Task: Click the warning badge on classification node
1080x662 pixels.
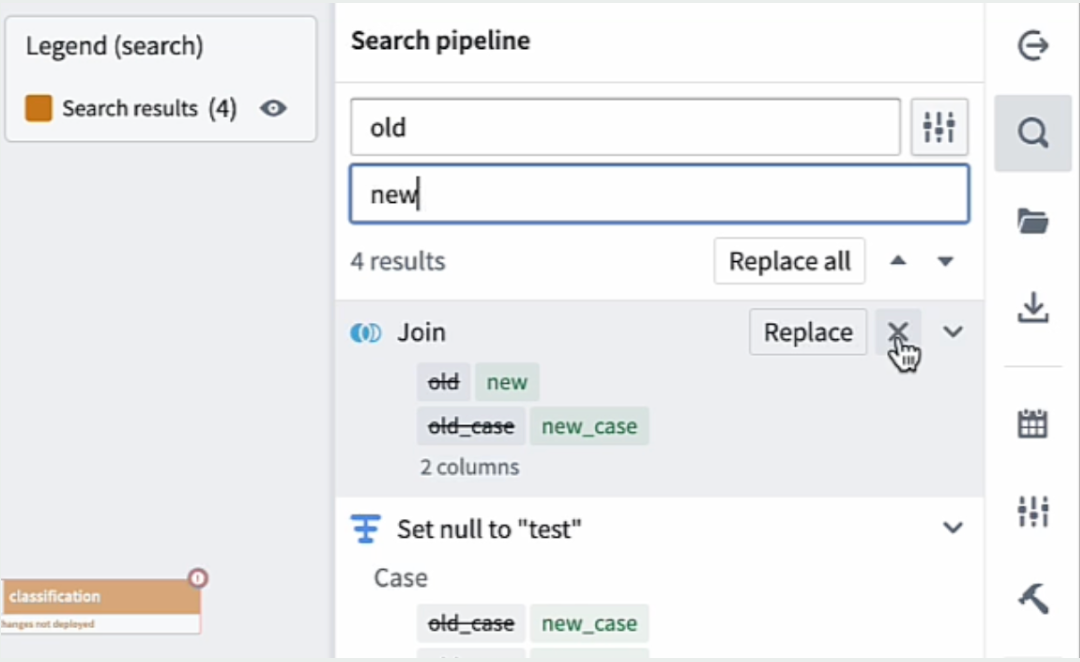Action: tap(198, 578)
